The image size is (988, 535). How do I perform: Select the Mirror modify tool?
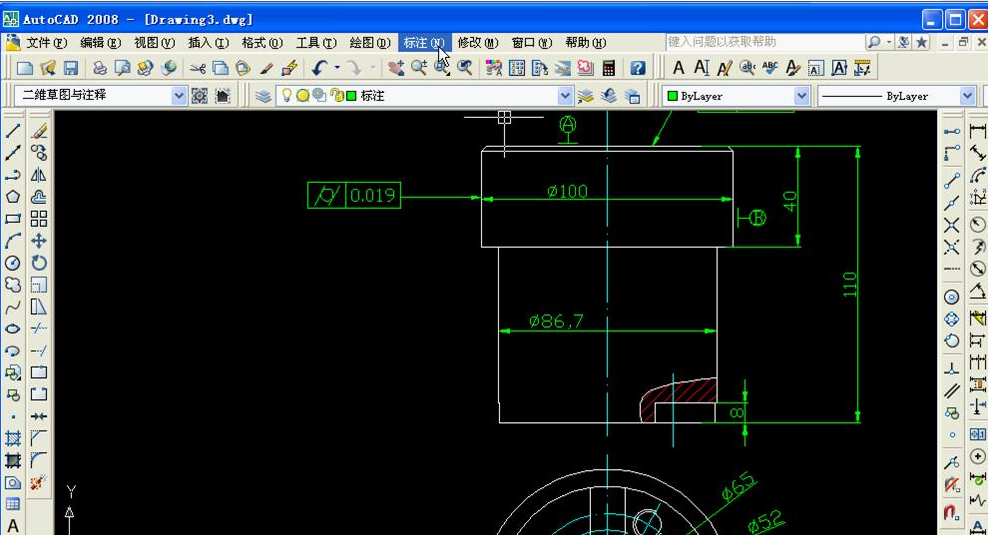tap(39, 175)
